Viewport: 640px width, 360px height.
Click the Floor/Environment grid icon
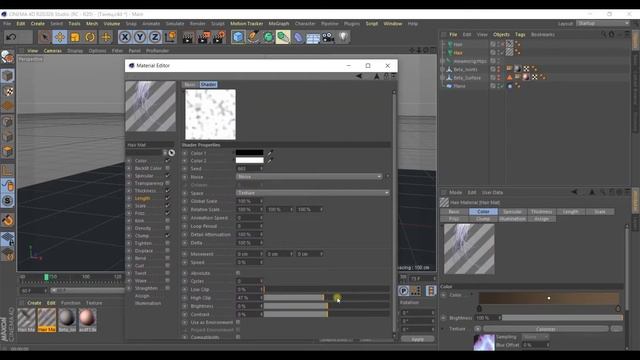[313, 38]
